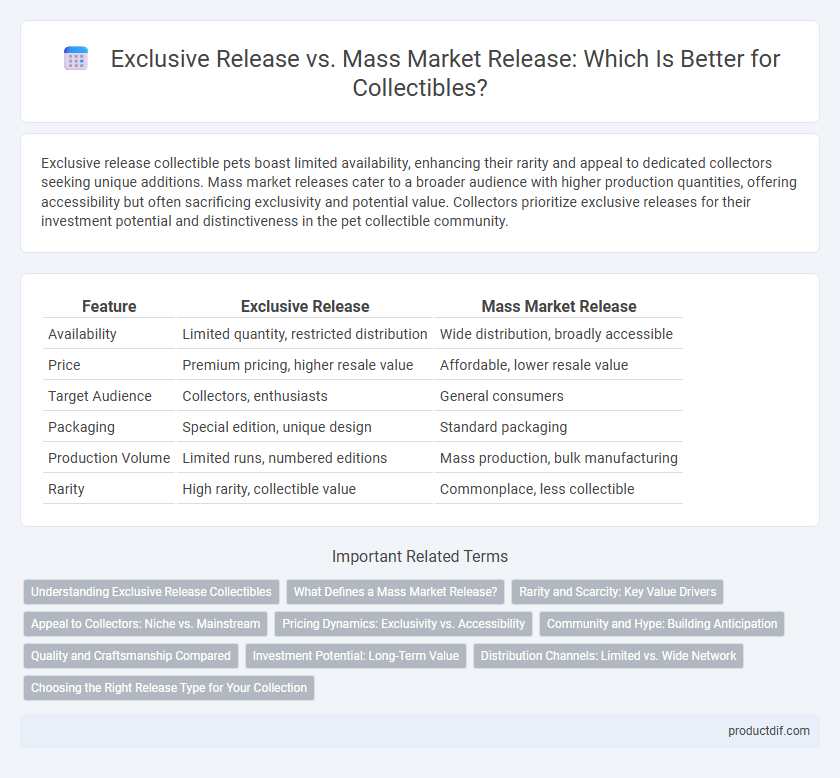Open 'Choosing the Right Release Type' tag
This screenshot has width=840, height=778.
pos(169,688)
